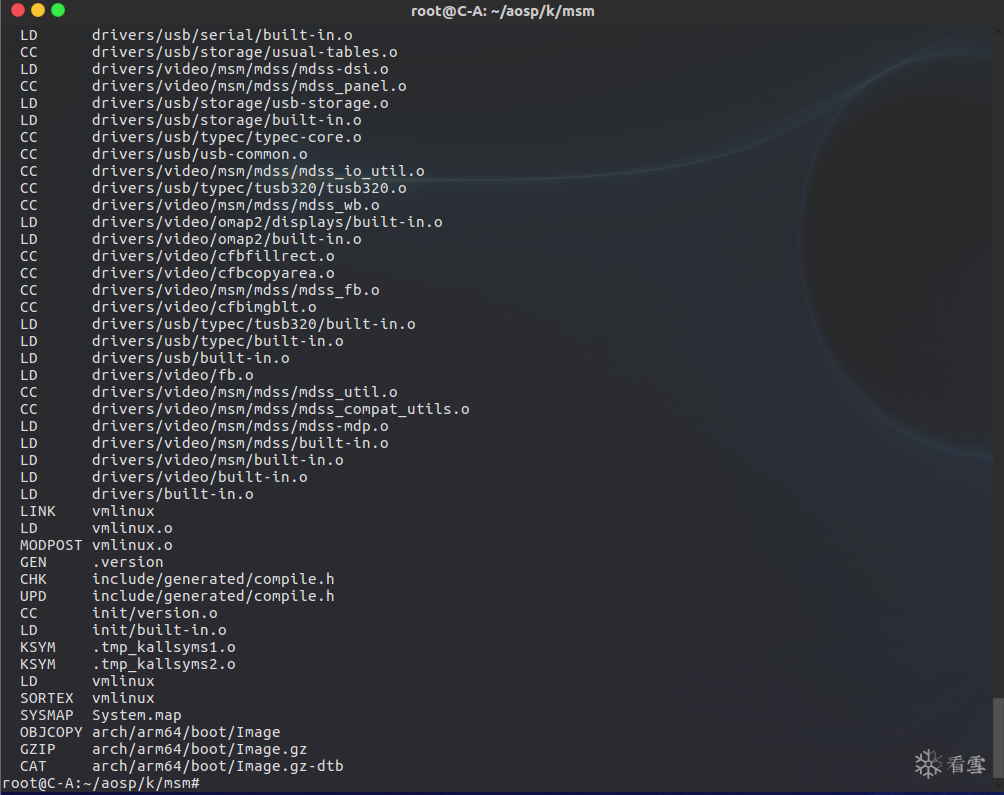
Task: Click drivers/usb/storage/usual-tables.o text
Action: click(x=245, y=52)
